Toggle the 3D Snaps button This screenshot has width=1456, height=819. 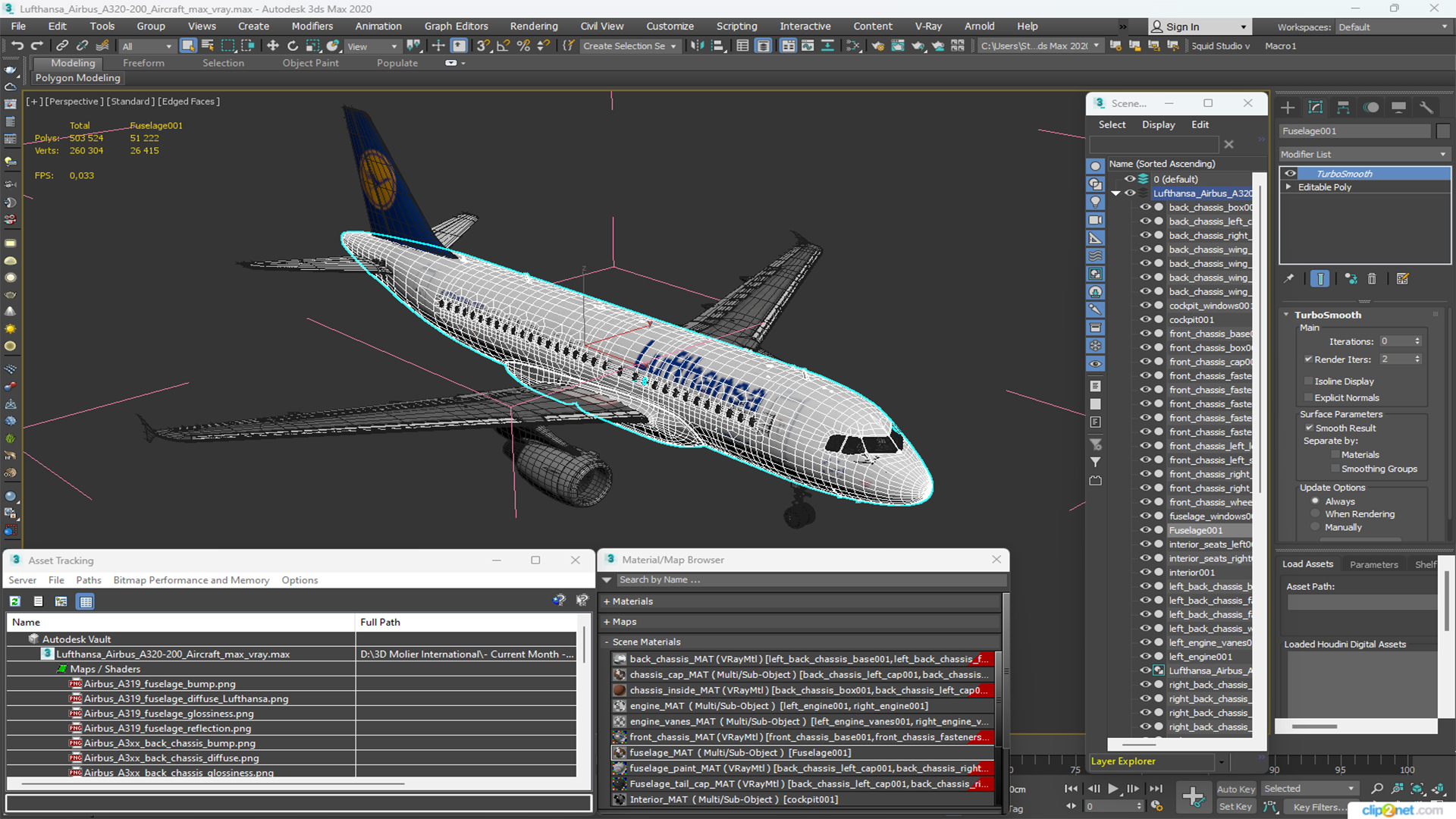click(x=482, y=46)
